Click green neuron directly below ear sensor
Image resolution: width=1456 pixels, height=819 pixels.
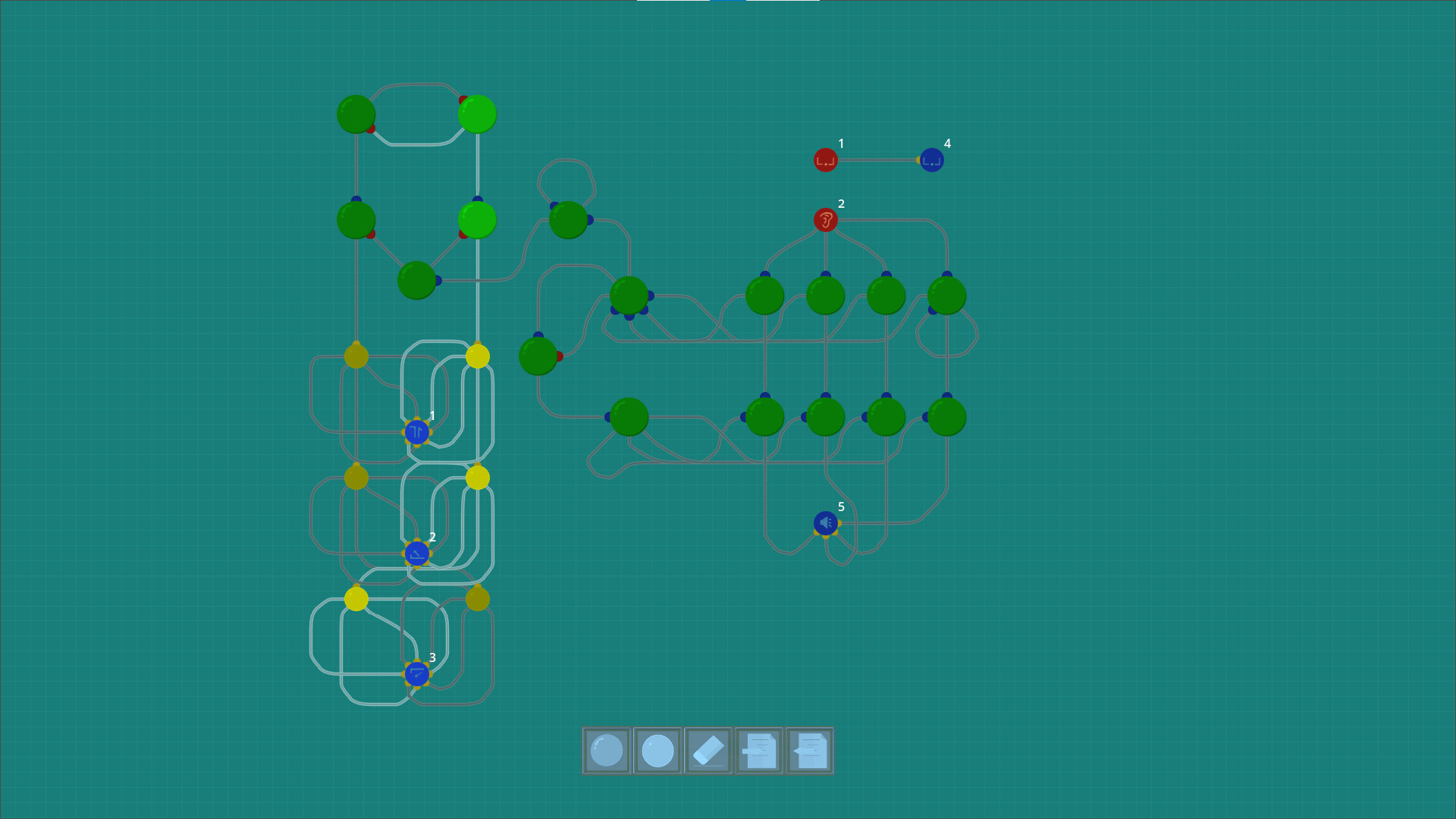click(x=825, y=295)
